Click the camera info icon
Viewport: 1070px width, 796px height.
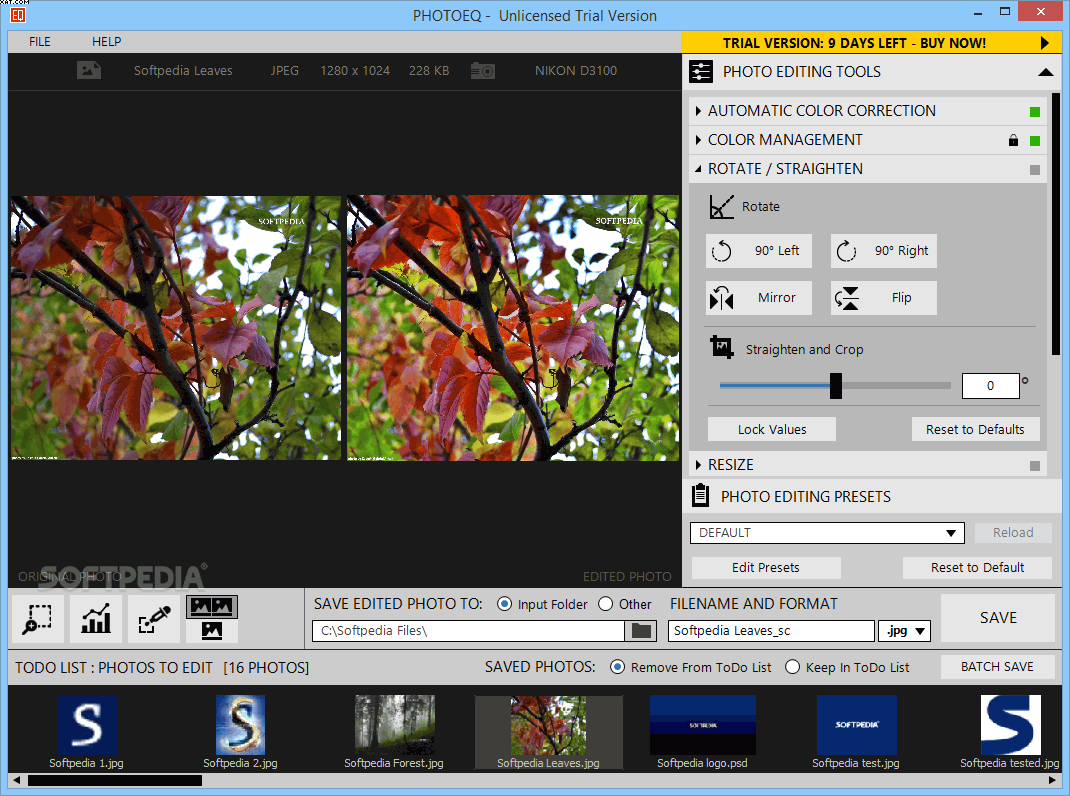tap(482, 70)
